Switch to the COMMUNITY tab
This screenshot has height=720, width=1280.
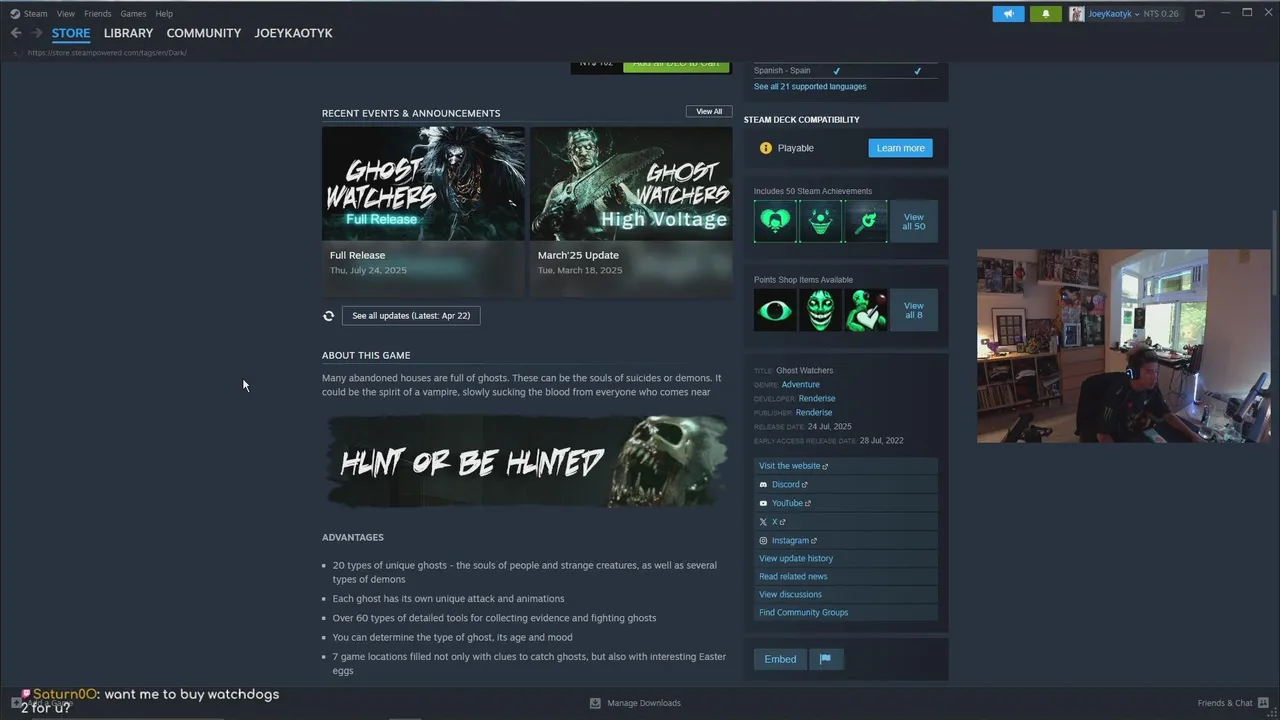(204, 33)
